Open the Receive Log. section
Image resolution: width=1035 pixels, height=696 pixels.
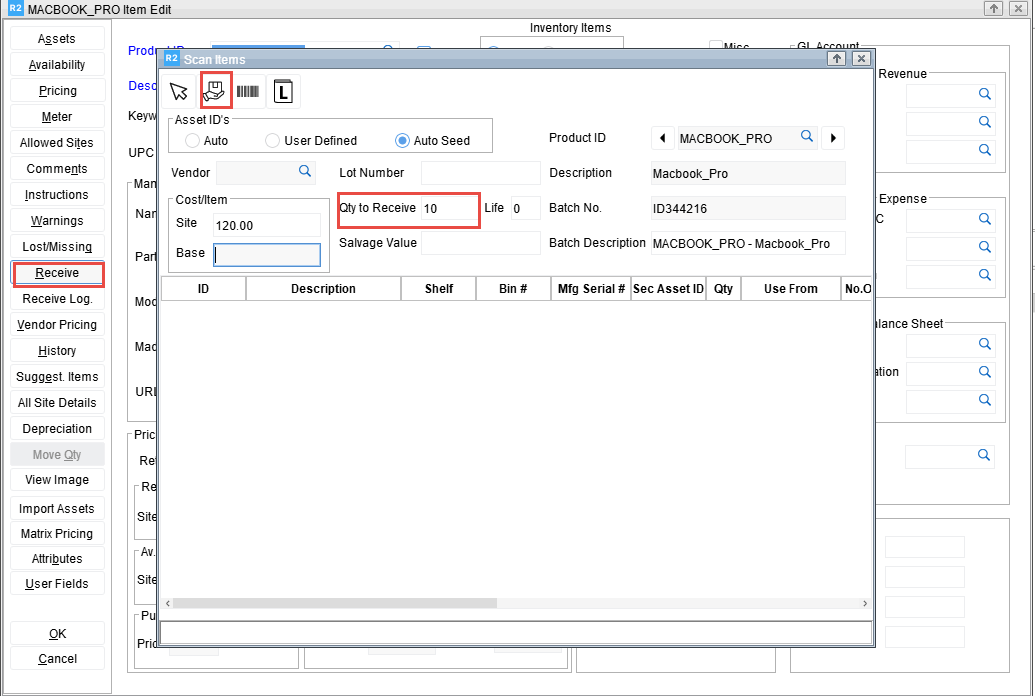pyautogui.click(x=57, y=299)
